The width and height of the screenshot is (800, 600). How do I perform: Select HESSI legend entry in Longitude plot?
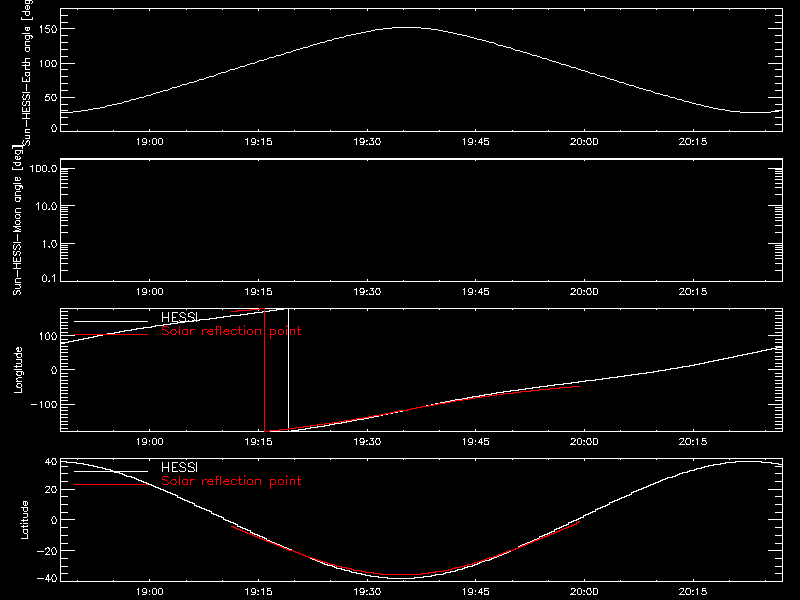point(179,317)
